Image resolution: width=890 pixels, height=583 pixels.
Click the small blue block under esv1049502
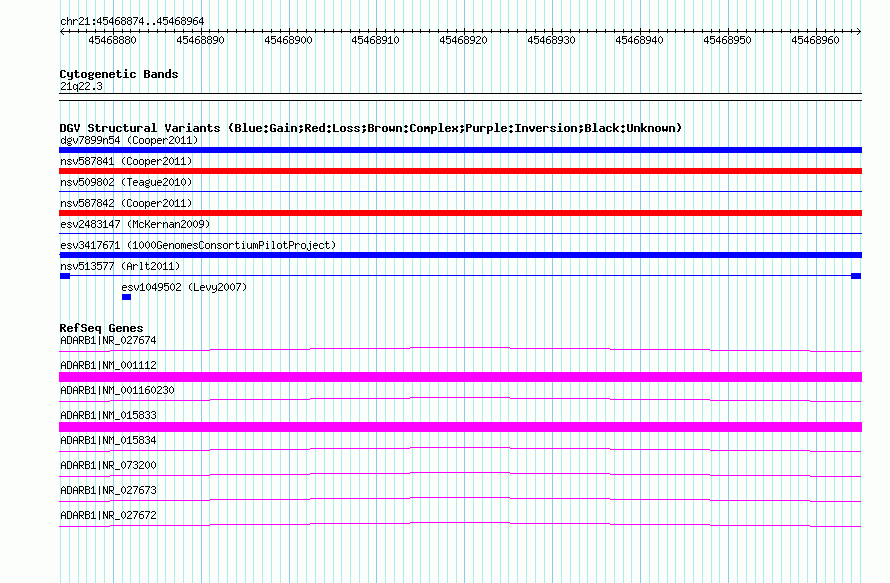click(x=127, y=297)
